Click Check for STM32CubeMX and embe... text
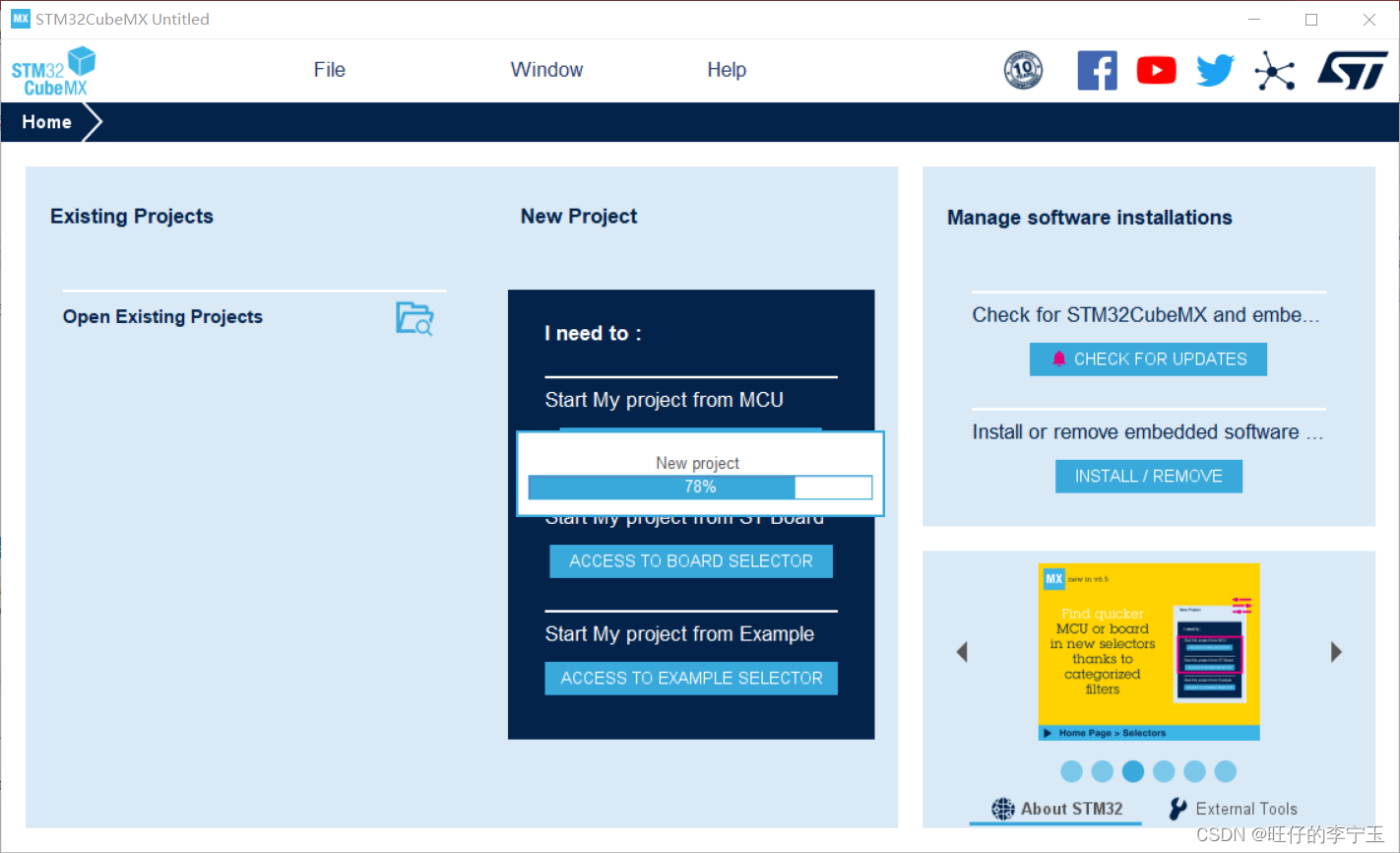The height and width of the screenshot is (853, 1400). point(1146,315)
